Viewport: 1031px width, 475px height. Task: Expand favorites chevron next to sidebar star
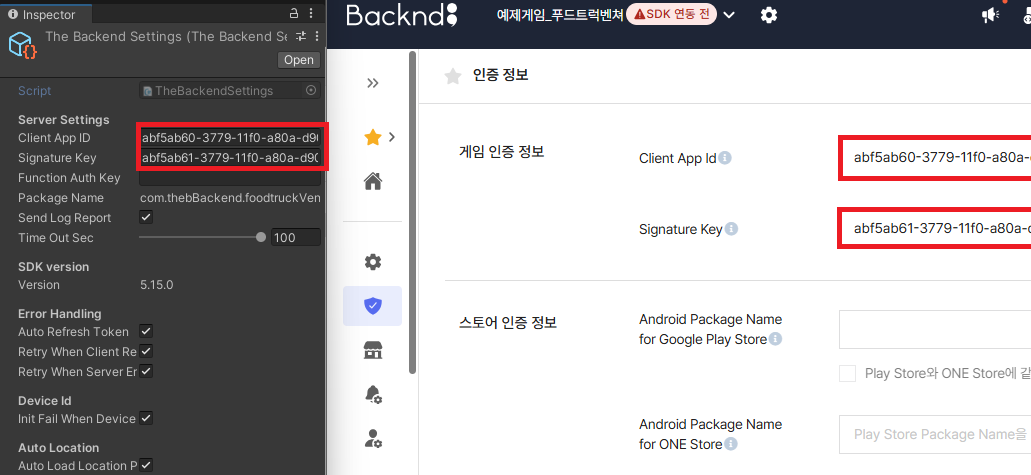click(x=393, y=137)
